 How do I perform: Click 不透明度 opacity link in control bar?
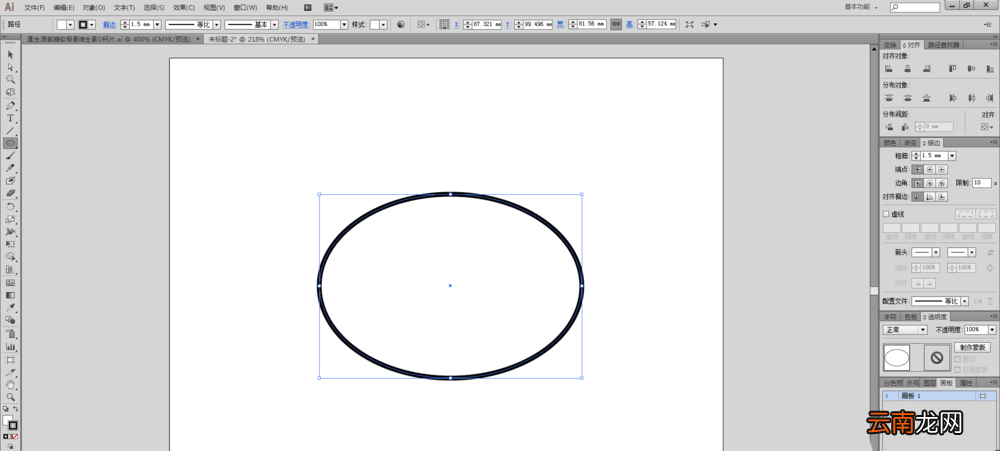295,24
